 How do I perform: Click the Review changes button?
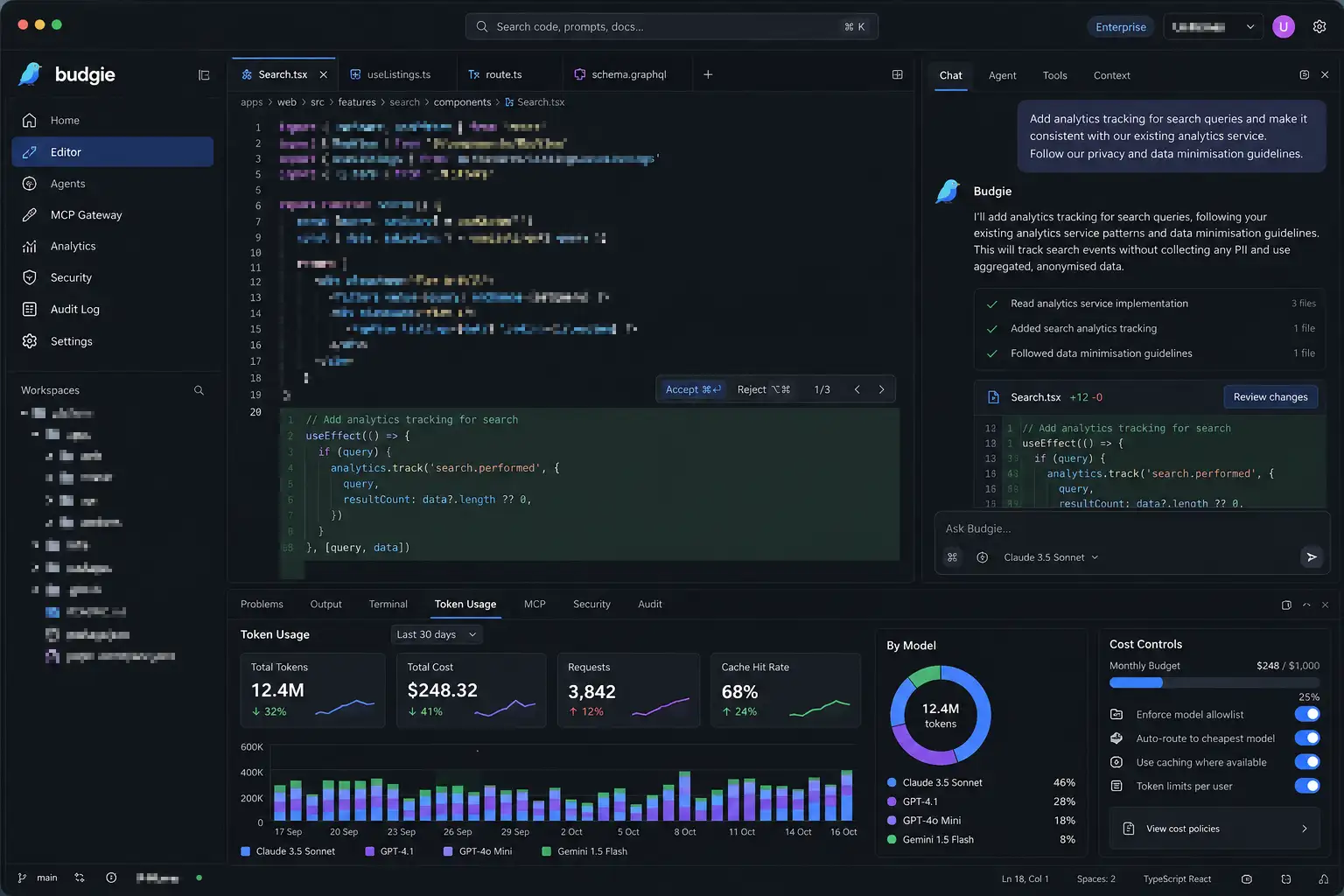tap(1270, 397)
